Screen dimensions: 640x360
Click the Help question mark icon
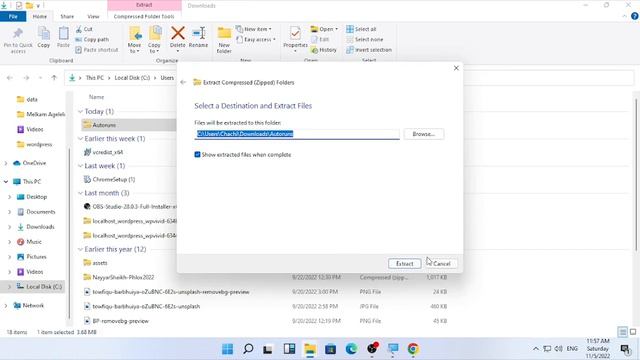click(x=635, y=16)
